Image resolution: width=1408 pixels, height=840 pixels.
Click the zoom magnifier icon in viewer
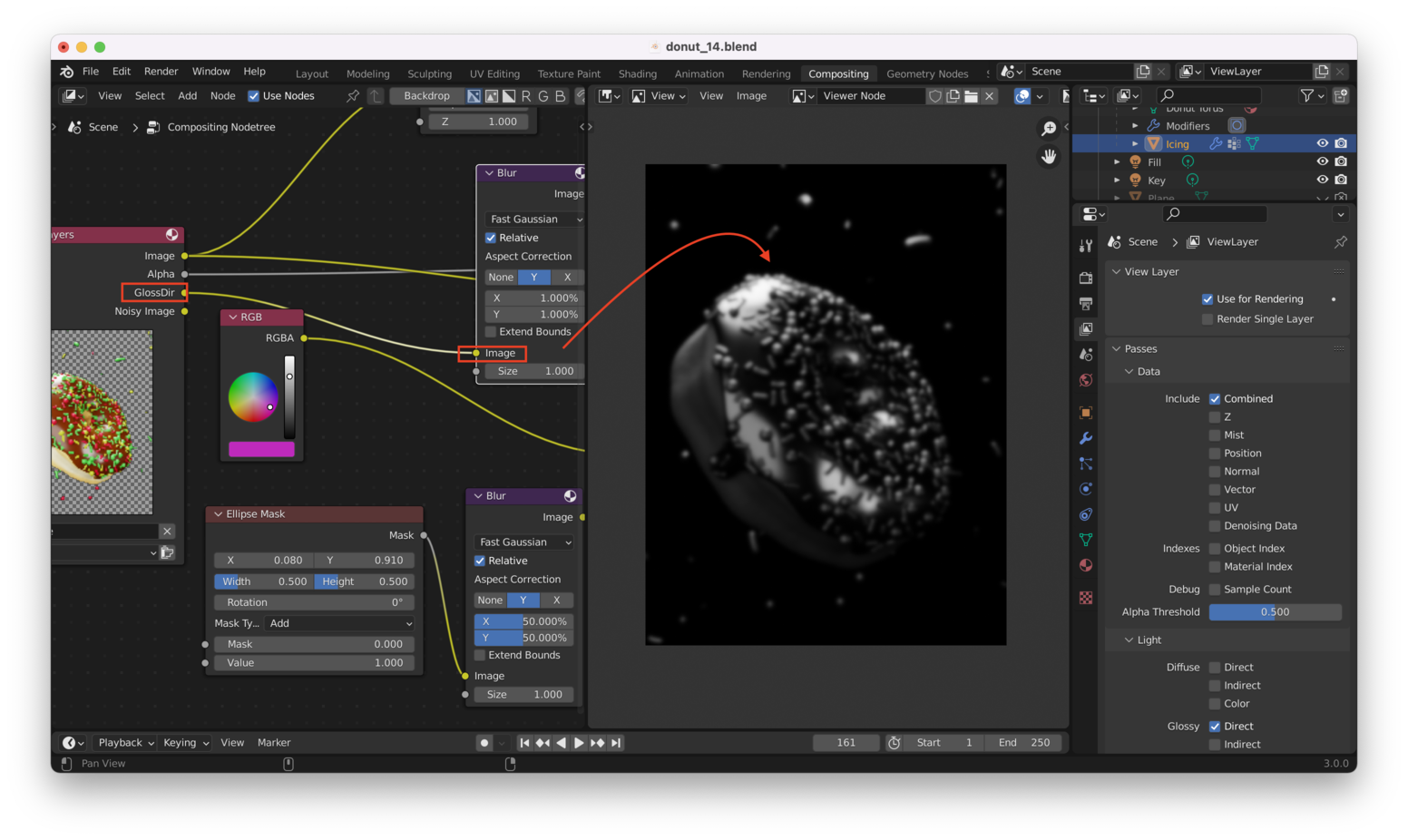(1049, 129)
